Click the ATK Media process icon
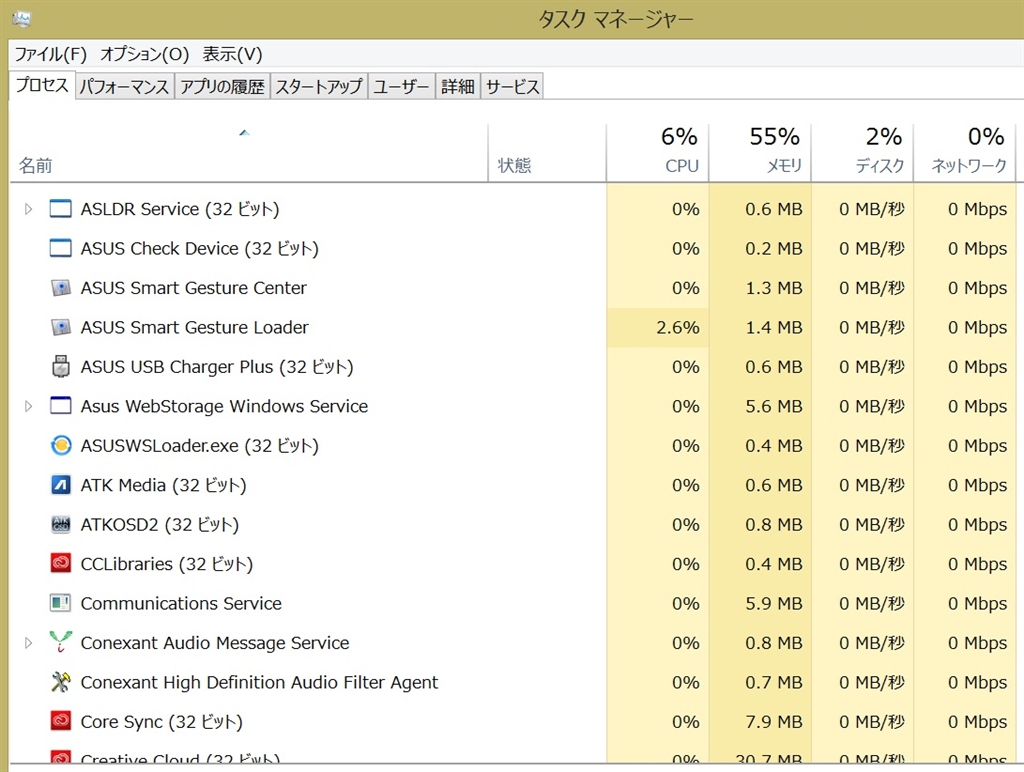Screen dimensions: 1024x772 click(x=61, y=485)
